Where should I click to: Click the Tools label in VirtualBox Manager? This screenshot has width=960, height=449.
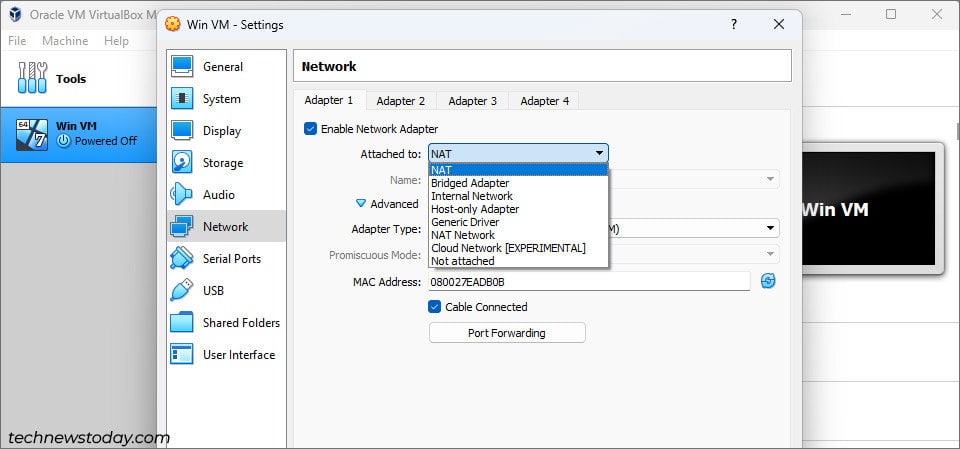click(x=71, y=78)
